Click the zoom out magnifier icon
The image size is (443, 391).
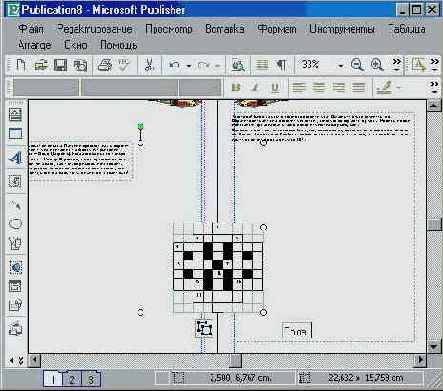(357, 64)
